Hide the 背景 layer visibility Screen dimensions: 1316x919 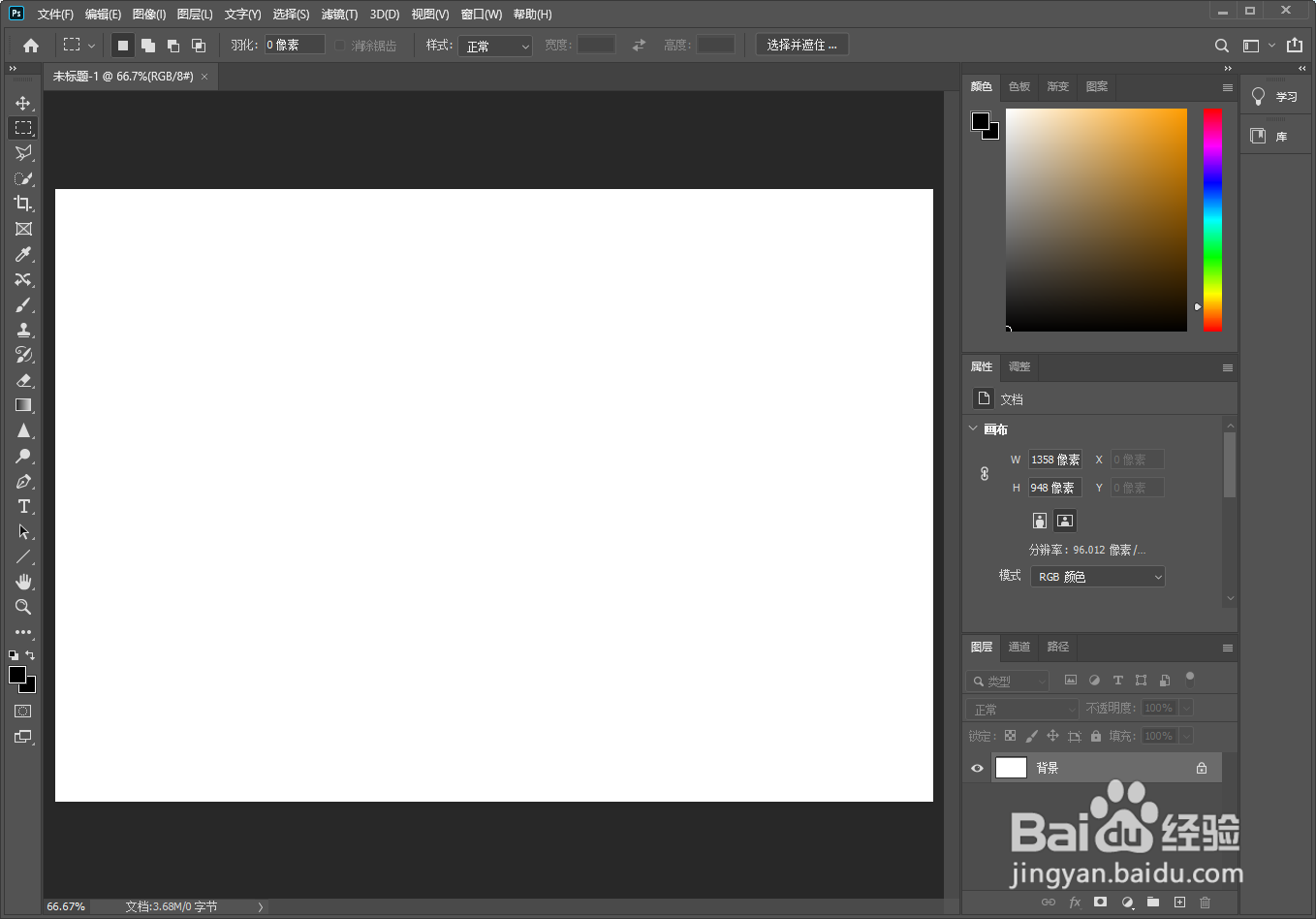click(976, 767)
